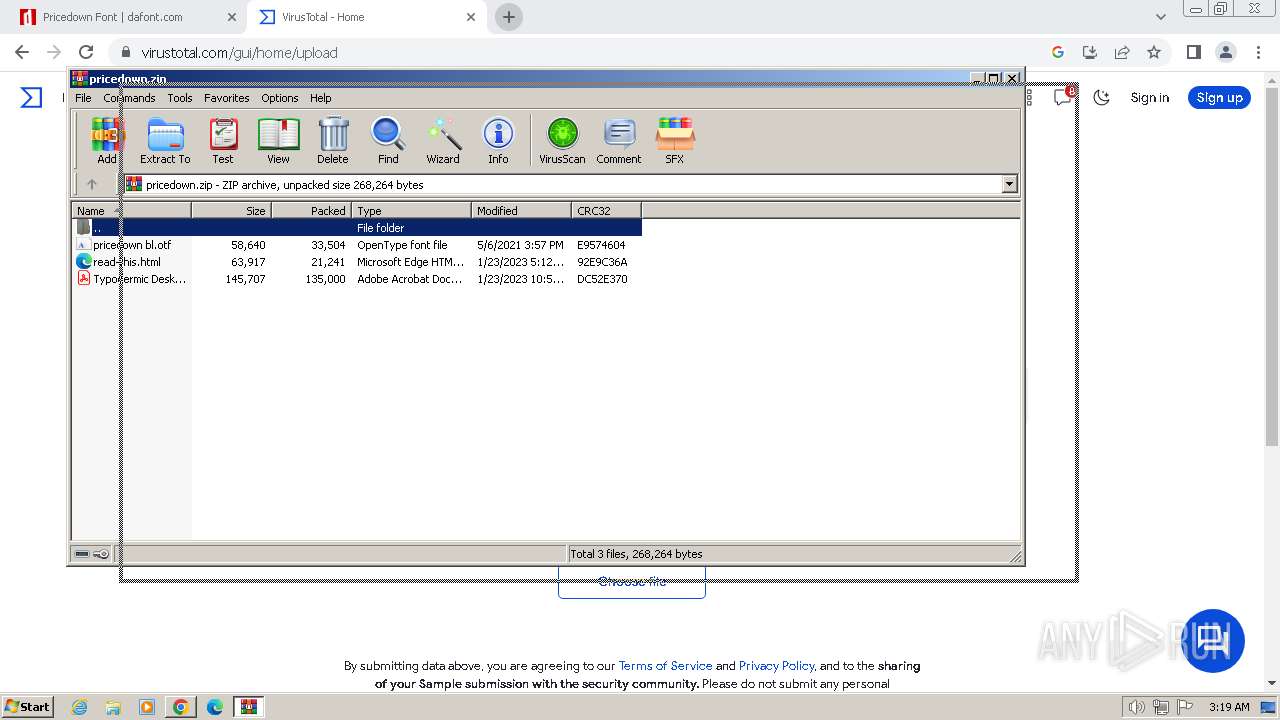Toggle VirusTotal dark mode moon icon
Image resolution: width=1280 pixels, height=720 pixels.
click(1102, 97)
